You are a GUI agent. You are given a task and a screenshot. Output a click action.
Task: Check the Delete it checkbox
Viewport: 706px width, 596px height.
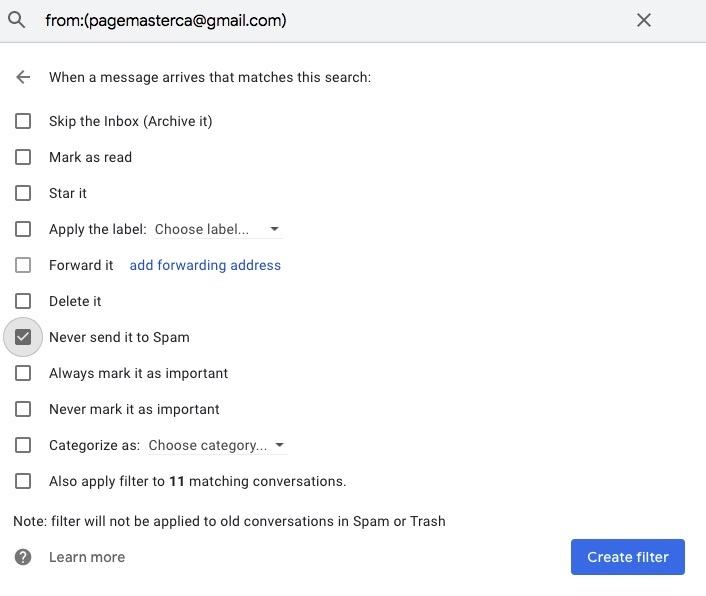(23, 301)
